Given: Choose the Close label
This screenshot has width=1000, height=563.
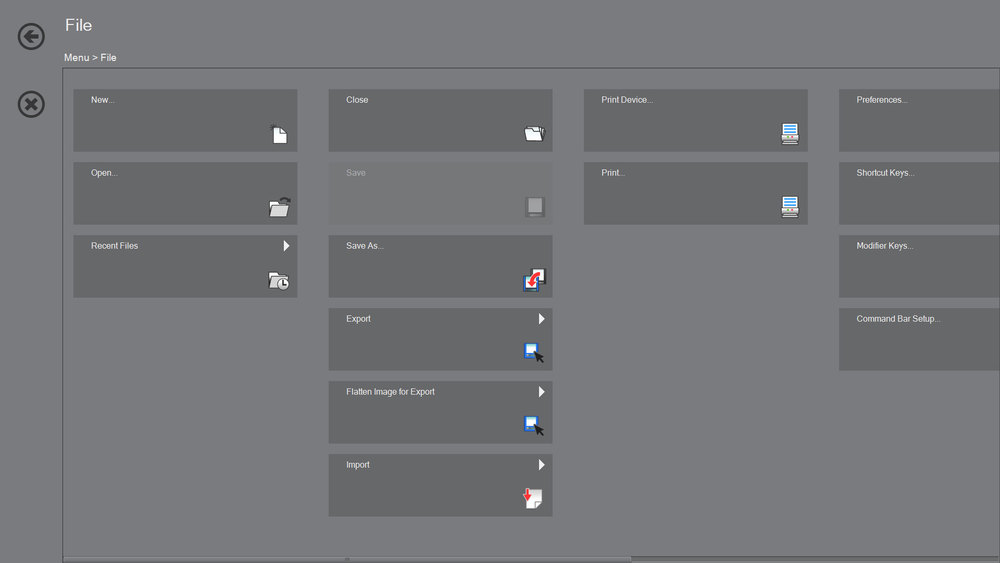Looking at the screenshot, I should coord(357,100).
